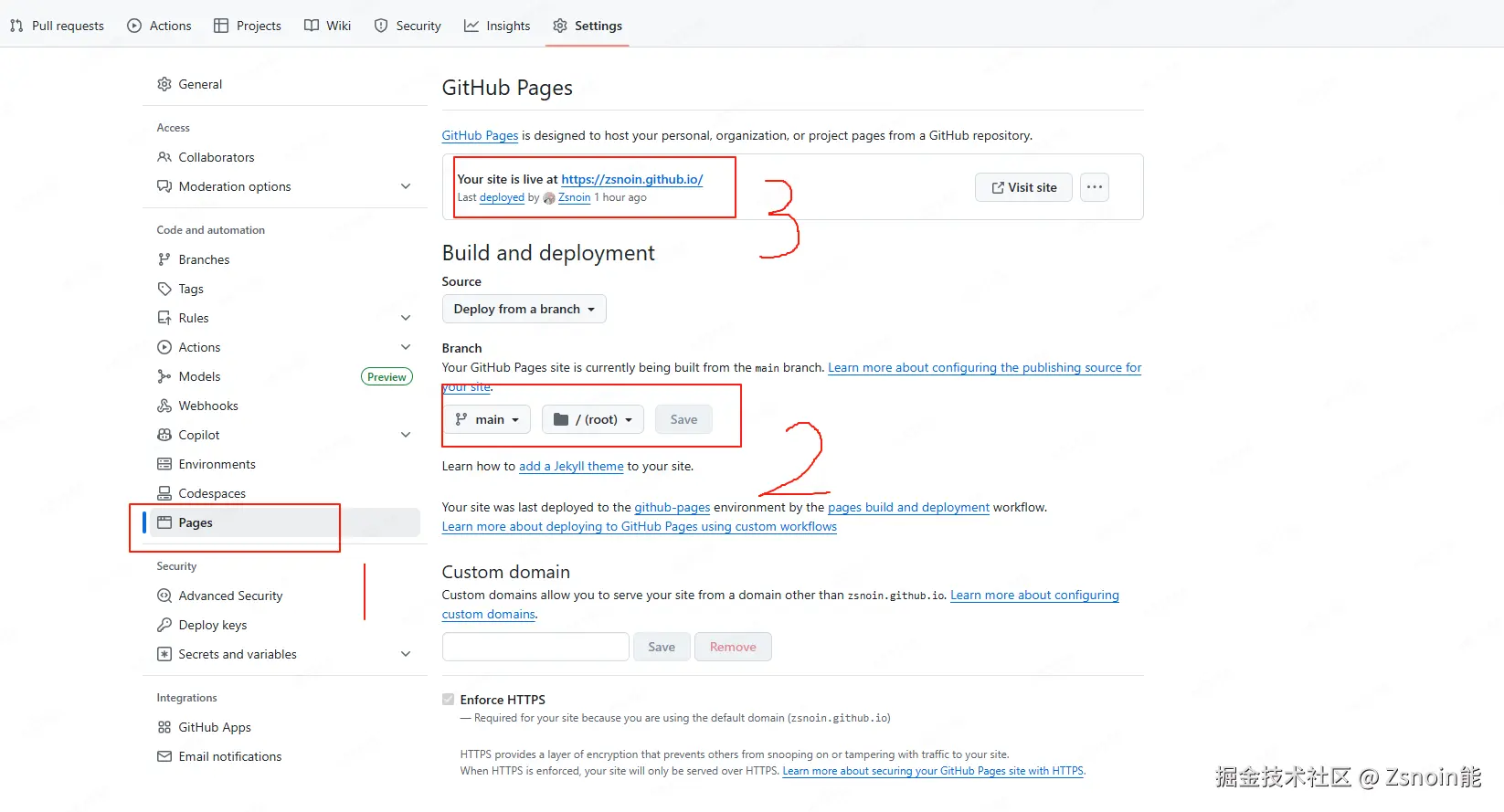Click Learn more about securing with HTTPS link
The width and height of the screenshot is (1504, 812).
pos(933,771)
